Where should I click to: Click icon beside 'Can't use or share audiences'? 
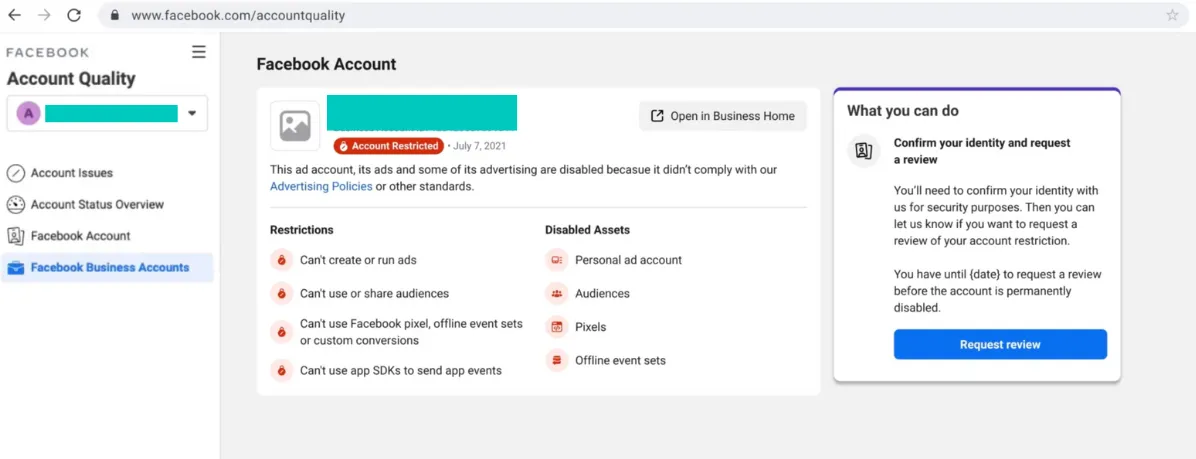coord(281,293)
